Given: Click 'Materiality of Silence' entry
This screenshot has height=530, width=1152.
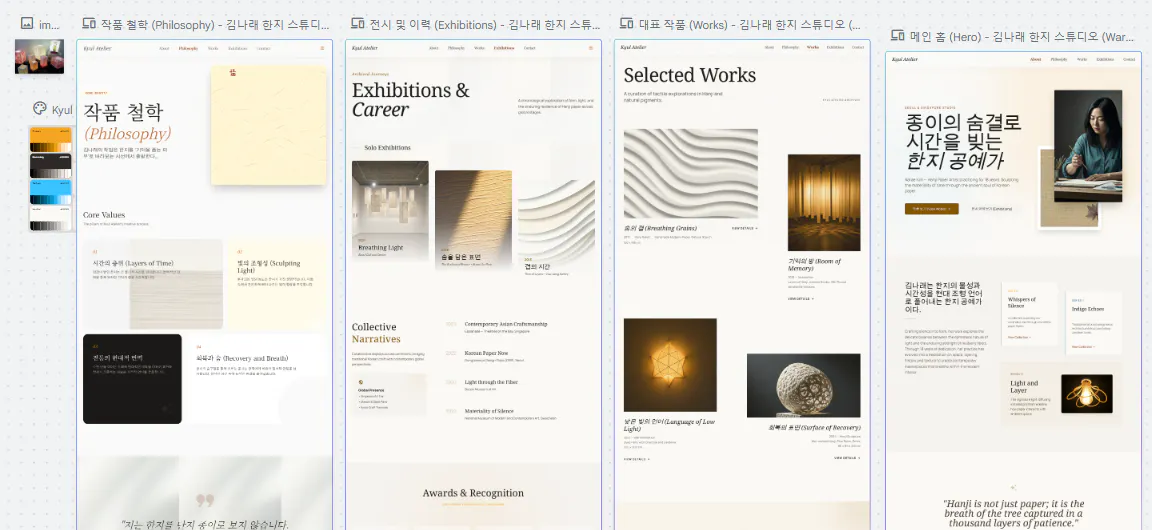Looking at the screenshot, I should (489, 412).
